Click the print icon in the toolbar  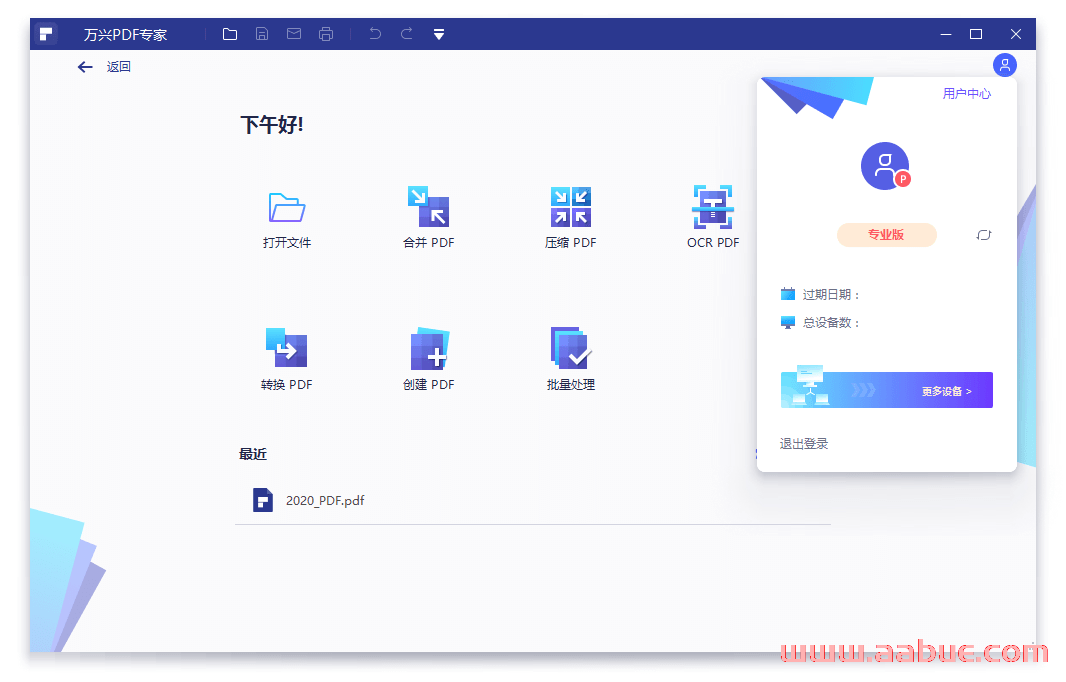(325, 33)
